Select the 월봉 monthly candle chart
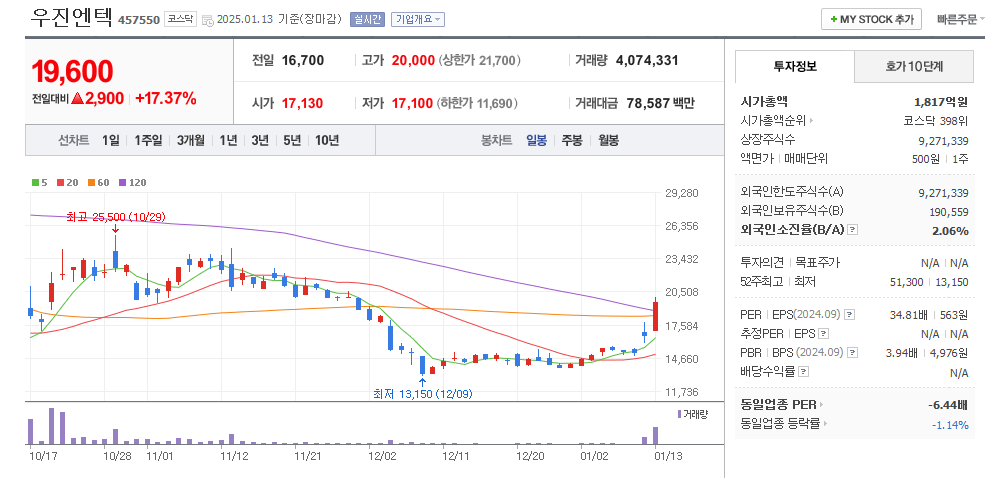The height and width of the screenshot is (478, 990). (x=608, y=140)
